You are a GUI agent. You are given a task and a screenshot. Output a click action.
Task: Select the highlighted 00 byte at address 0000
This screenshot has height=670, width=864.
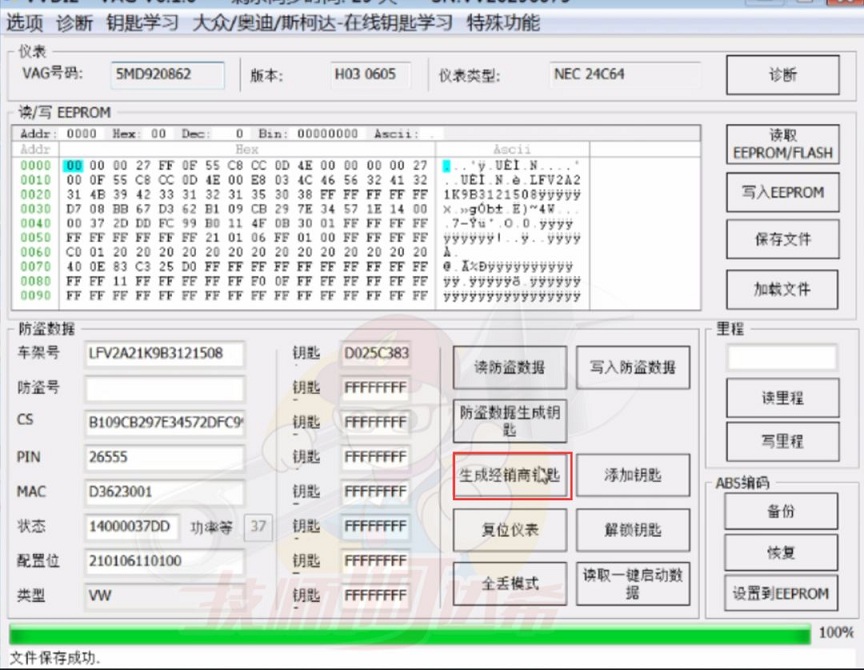point(73,165)
